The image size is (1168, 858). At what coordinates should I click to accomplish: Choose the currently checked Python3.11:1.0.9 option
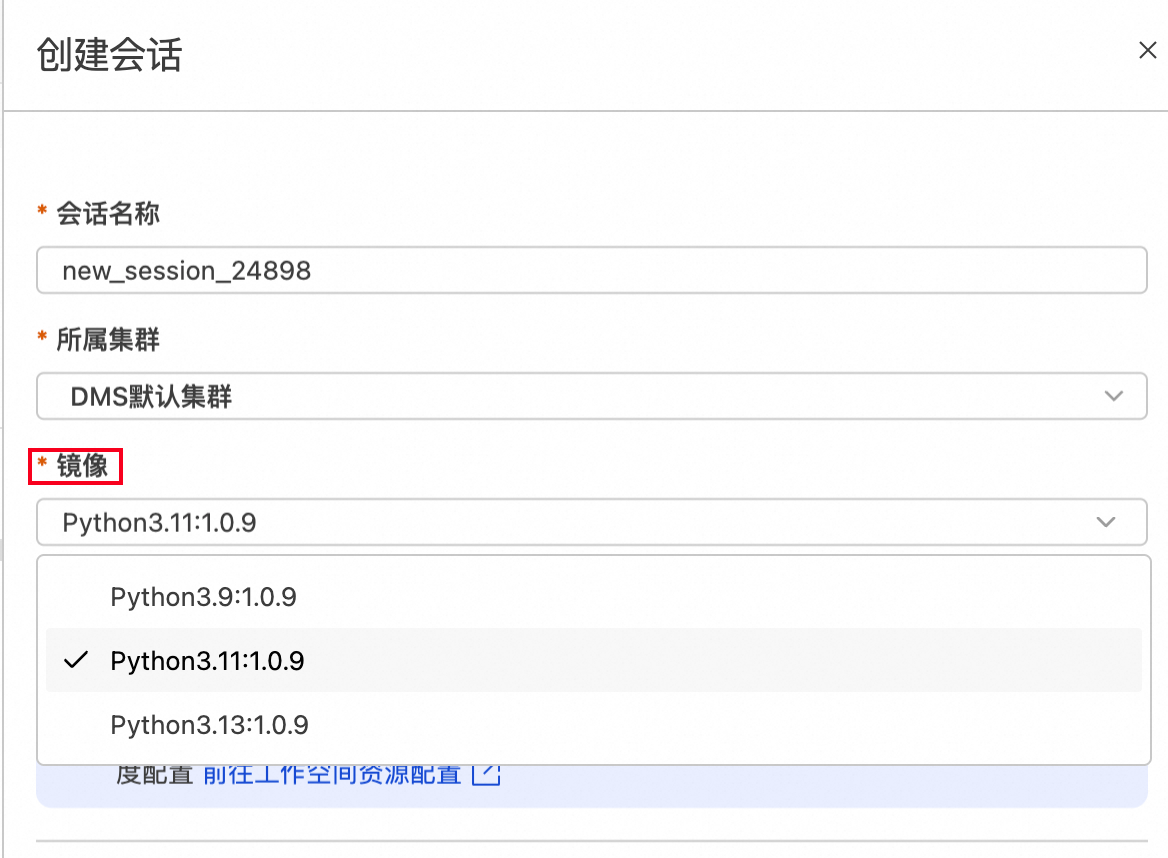click(x=208, y=661)
